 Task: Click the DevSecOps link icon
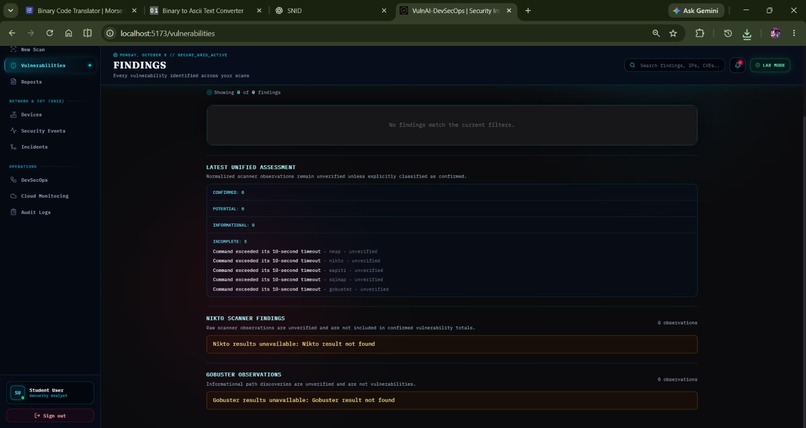(13, 180)
